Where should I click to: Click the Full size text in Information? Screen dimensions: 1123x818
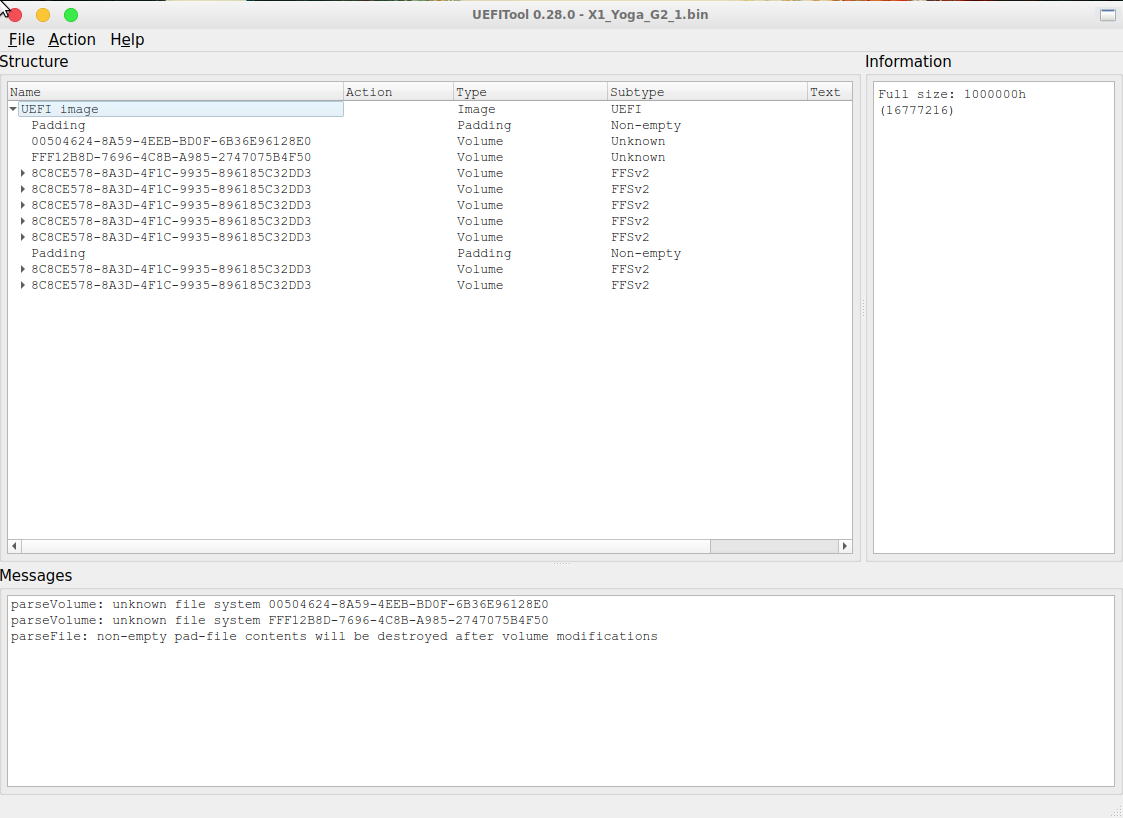pos(952,102)
